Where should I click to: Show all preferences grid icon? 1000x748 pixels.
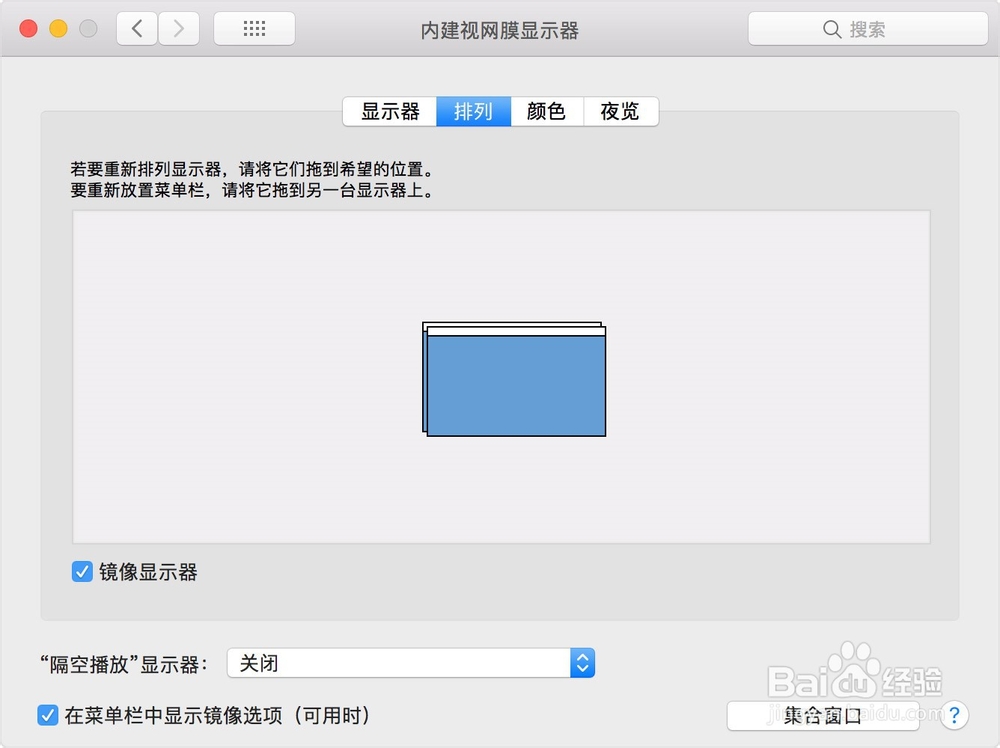click(254, 29)
